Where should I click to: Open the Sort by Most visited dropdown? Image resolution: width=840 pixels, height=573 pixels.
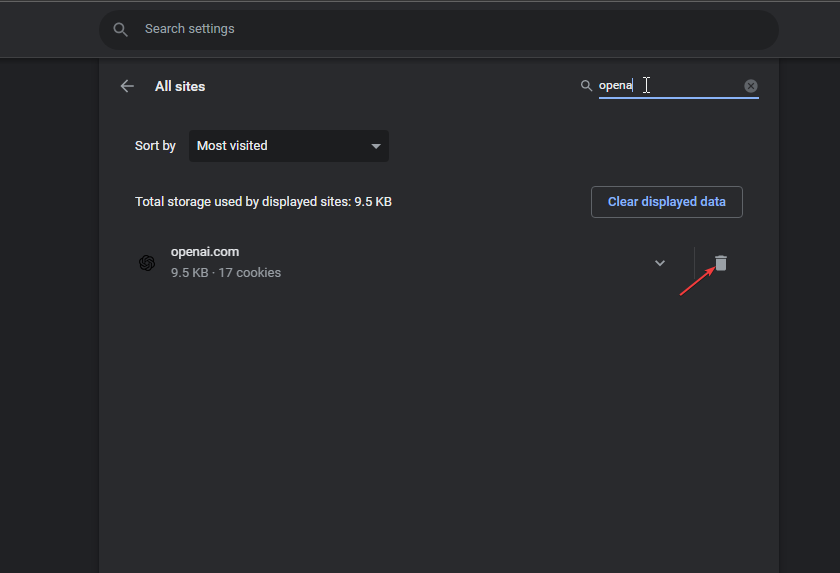coord(289,146)
